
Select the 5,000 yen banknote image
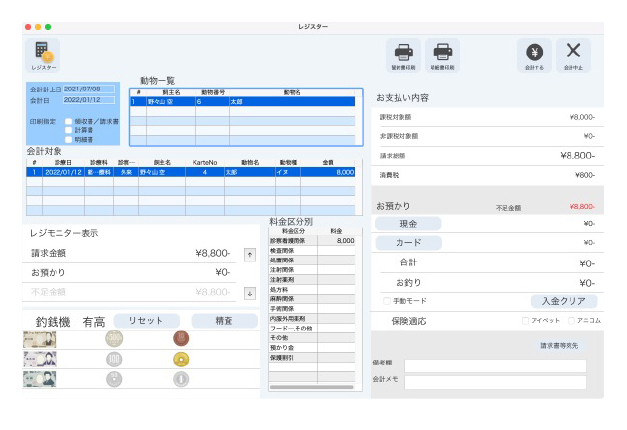(40, 359)
